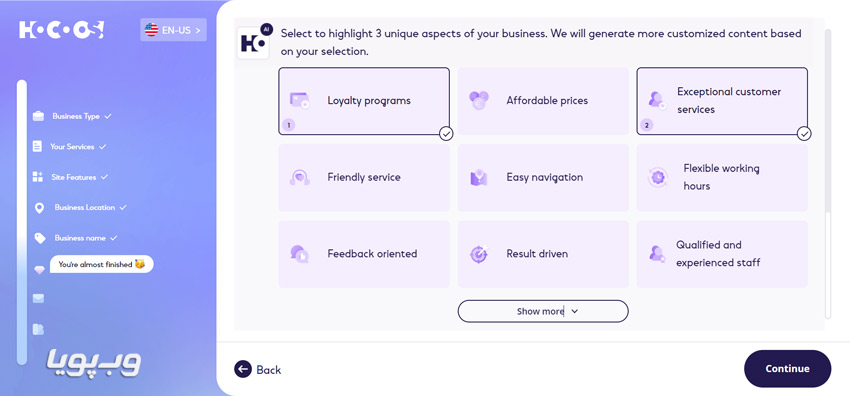Viewport: 850px width, 396px height.
Task: Expand the Show more options list
Action: [543, 311]
